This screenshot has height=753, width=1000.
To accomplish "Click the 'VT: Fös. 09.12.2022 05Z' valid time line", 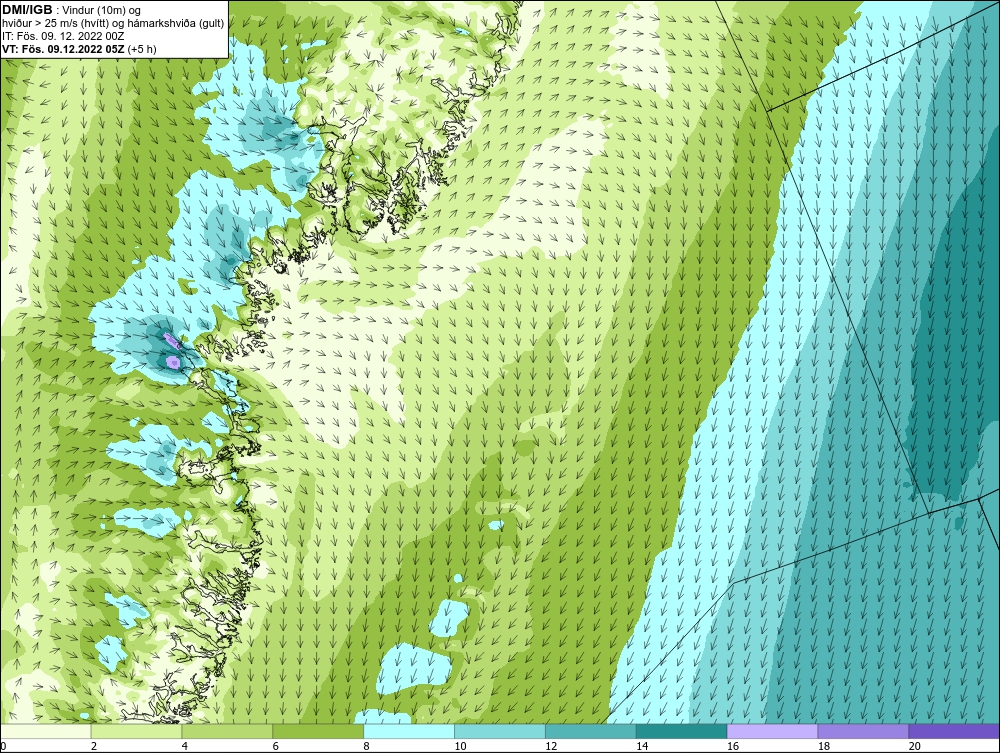I will click(63, 49).
